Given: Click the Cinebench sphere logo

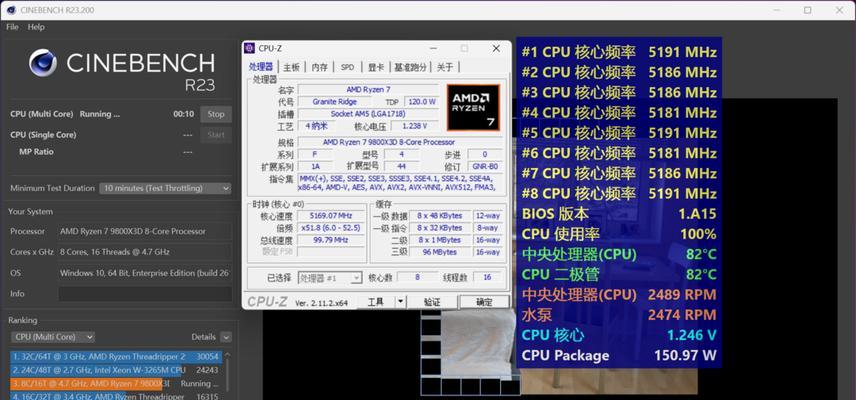Looking at the screenshot, I should pyautogui.click(x=43, y=63).
